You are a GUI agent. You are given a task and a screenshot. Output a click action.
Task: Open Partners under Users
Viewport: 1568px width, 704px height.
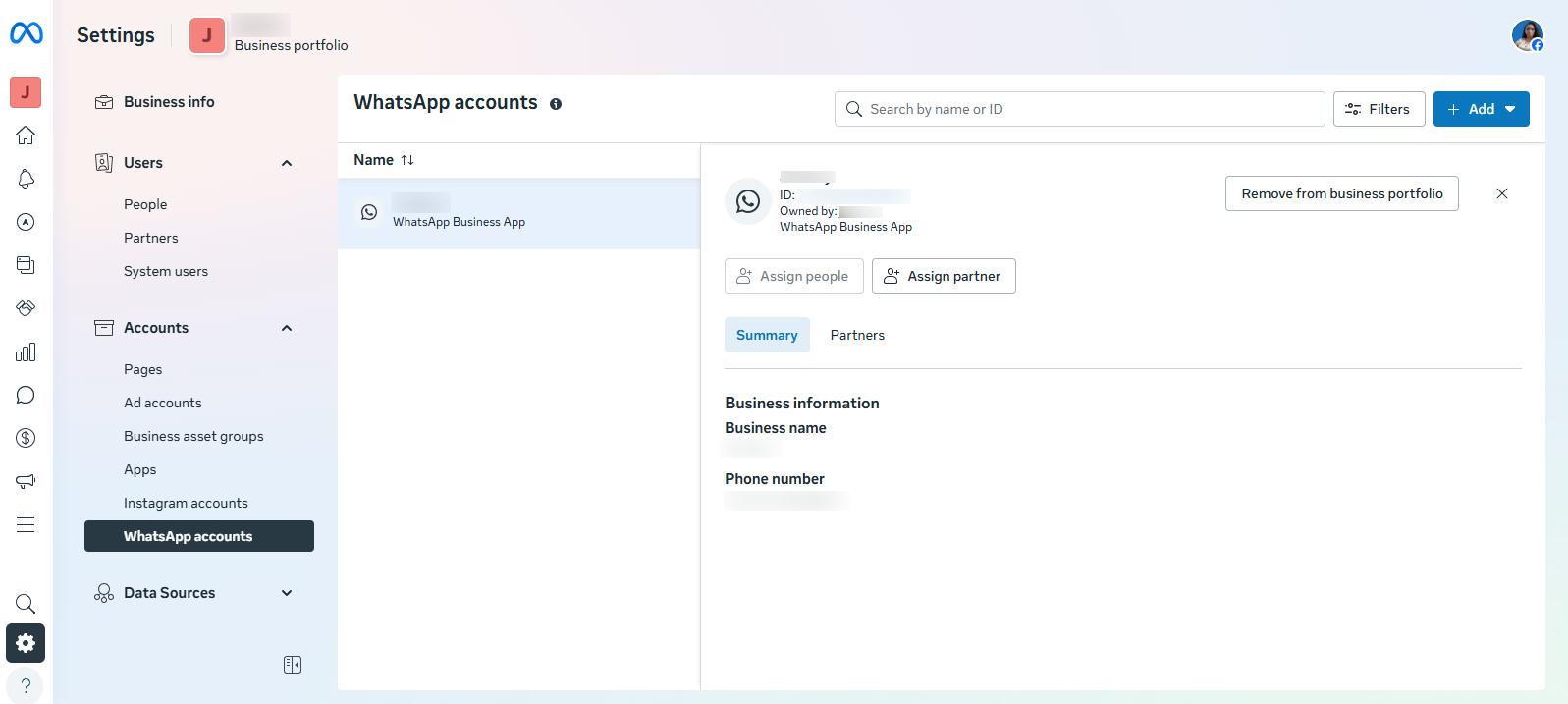point(151,238)
